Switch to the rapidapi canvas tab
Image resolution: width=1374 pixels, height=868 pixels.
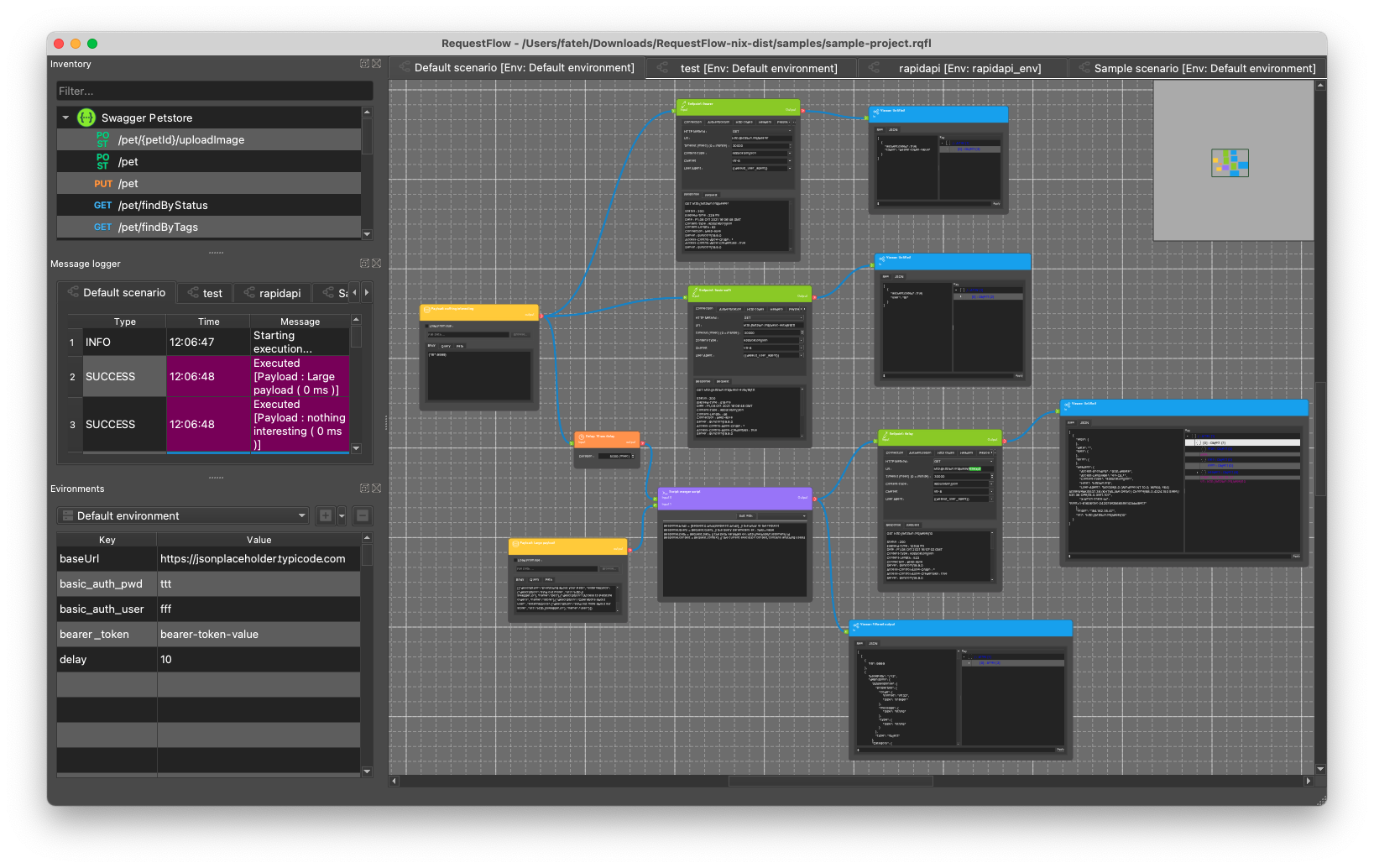click(969, 68)
